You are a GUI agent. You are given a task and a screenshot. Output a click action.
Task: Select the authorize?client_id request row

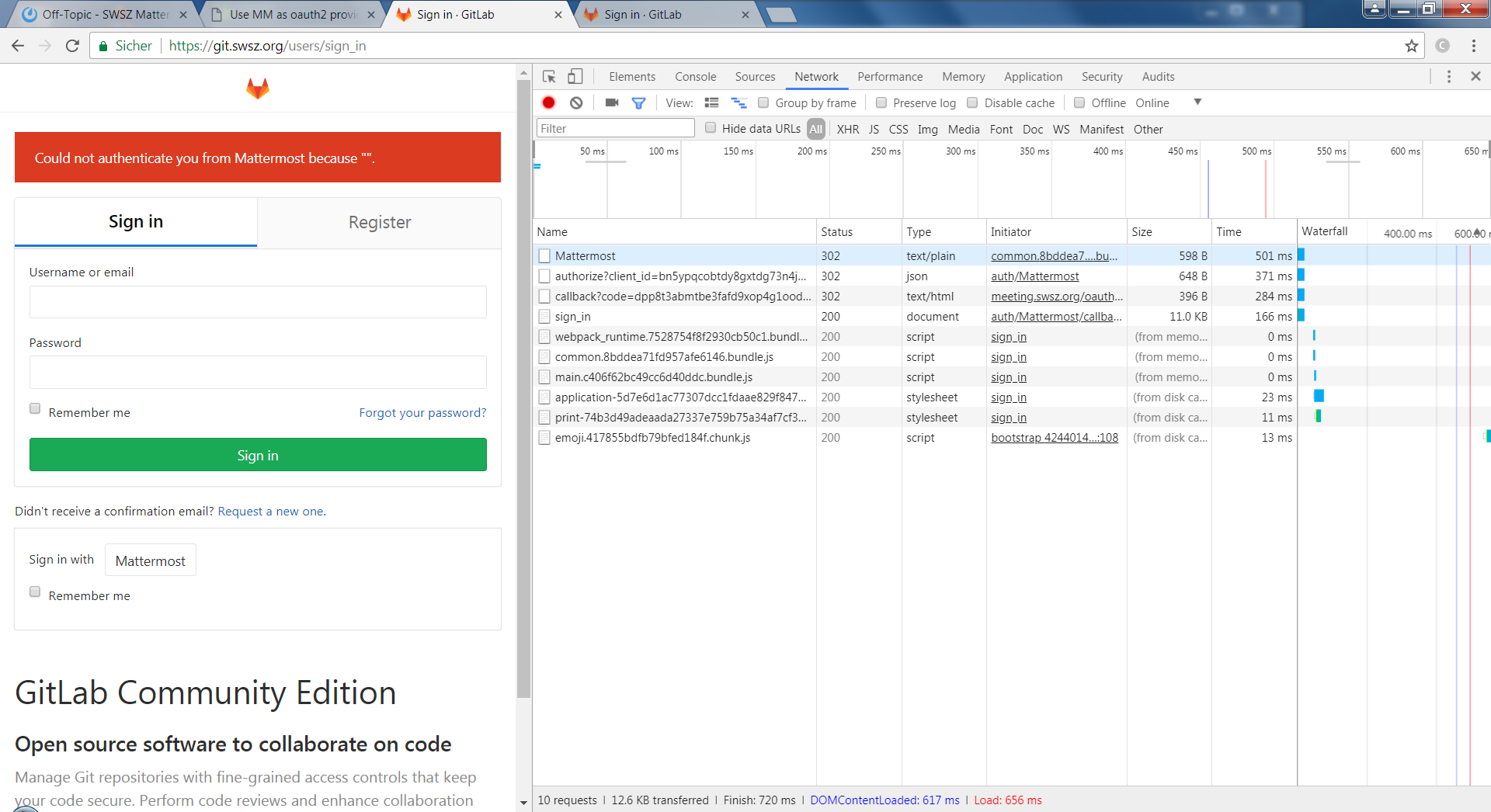[x=916, y=276]
